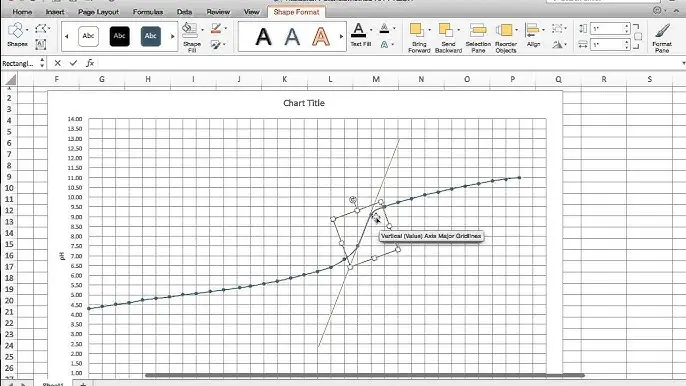This screenshot has width=686, height=386.
Task: Toggle the lock aspect ratio box
Action: (x=638, y=36)
